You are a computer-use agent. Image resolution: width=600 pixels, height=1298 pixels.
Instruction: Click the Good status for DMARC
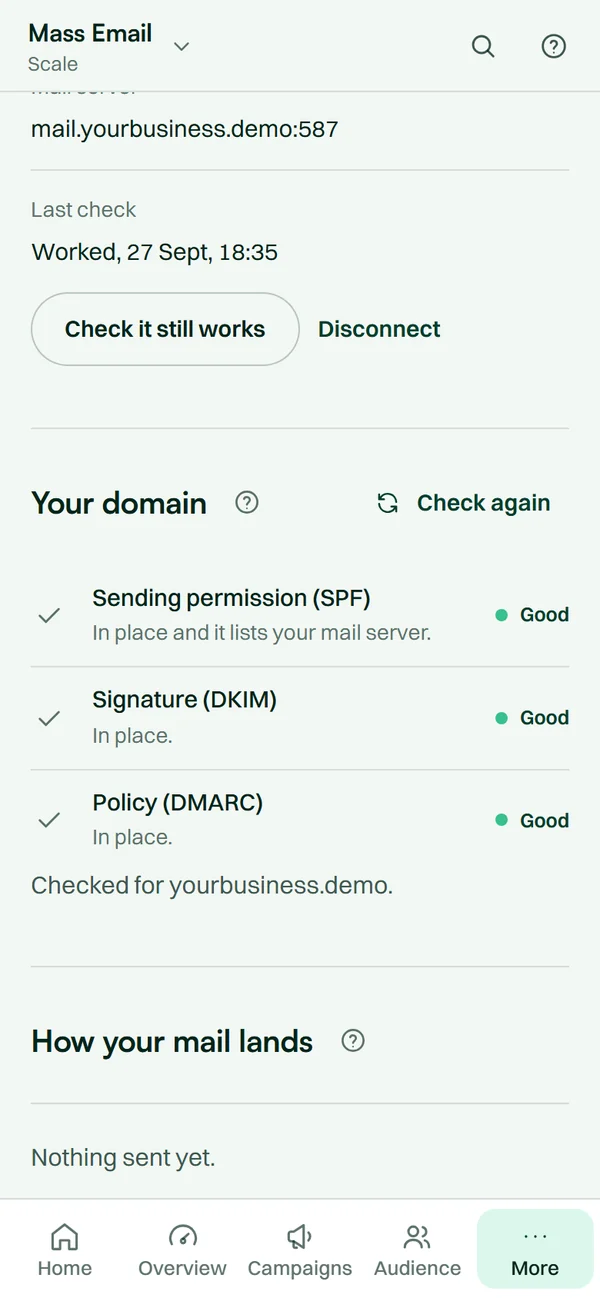click(x=533, y=821)
